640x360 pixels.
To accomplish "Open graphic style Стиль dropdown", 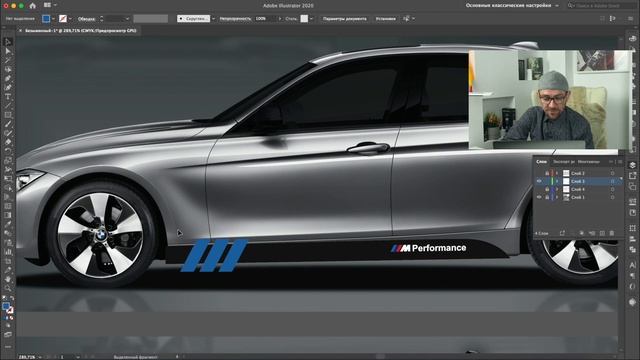I will point(311,19).
